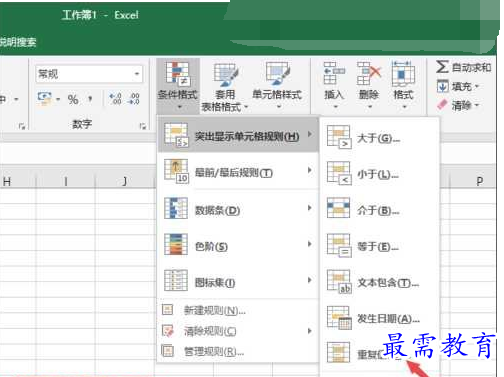The image size is (504, 377).
Task: Select column J header
Action: [x=125, y=181]
